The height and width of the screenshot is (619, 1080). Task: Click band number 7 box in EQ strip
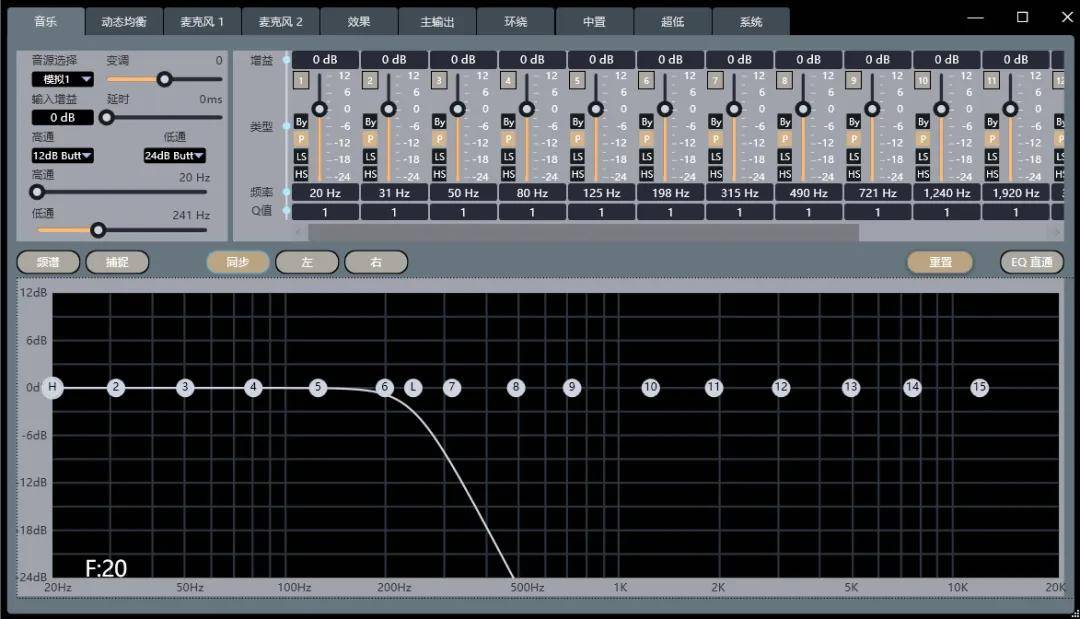click(716, 81)
